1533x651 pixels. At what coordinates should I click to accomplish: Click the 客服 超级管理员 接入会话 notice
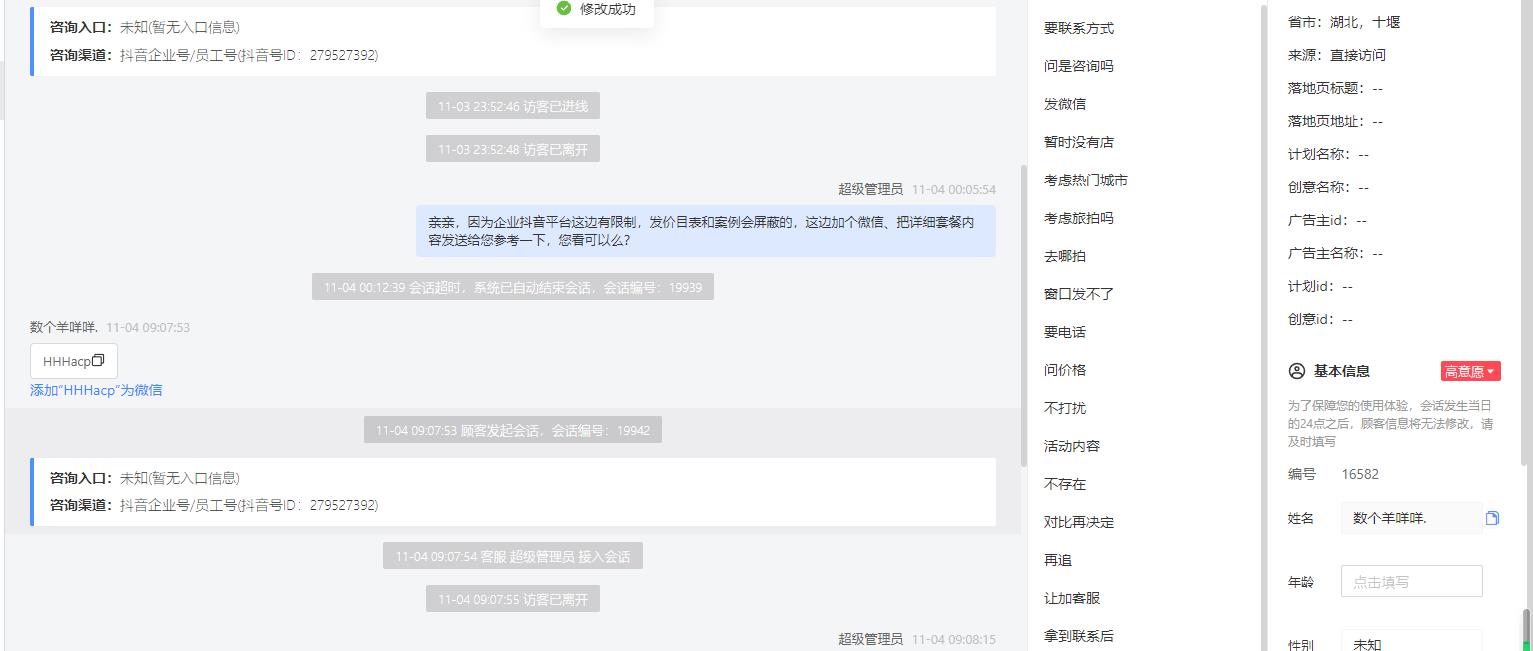tap(513, 556)
